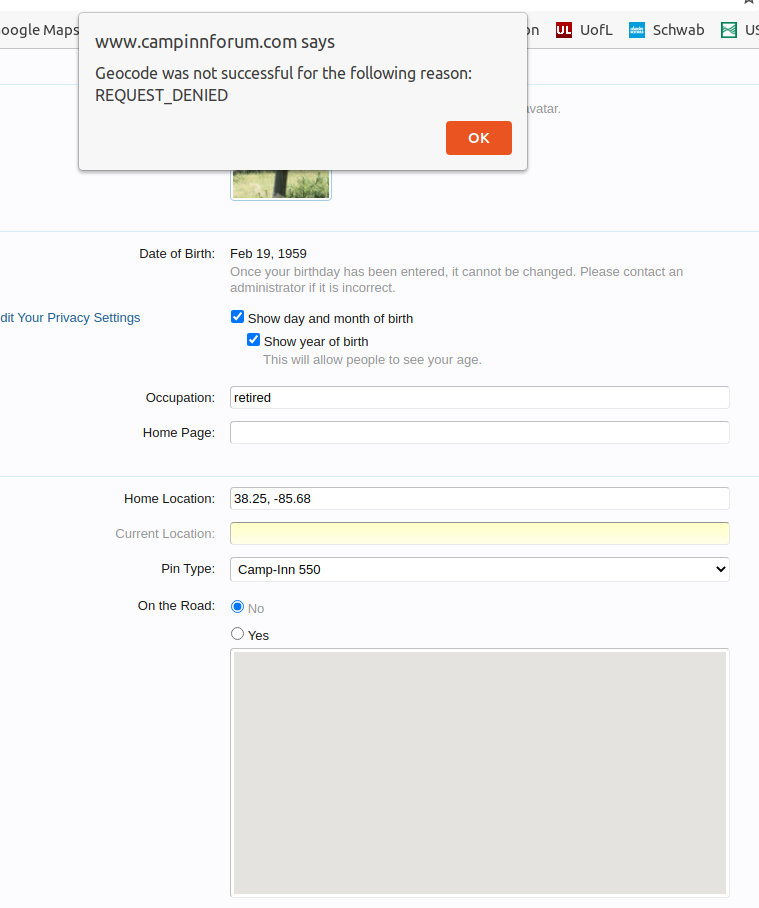The image size is (759, 908).
Task: Click the alert message text REQUEST_DENIED
Action: 161,96
